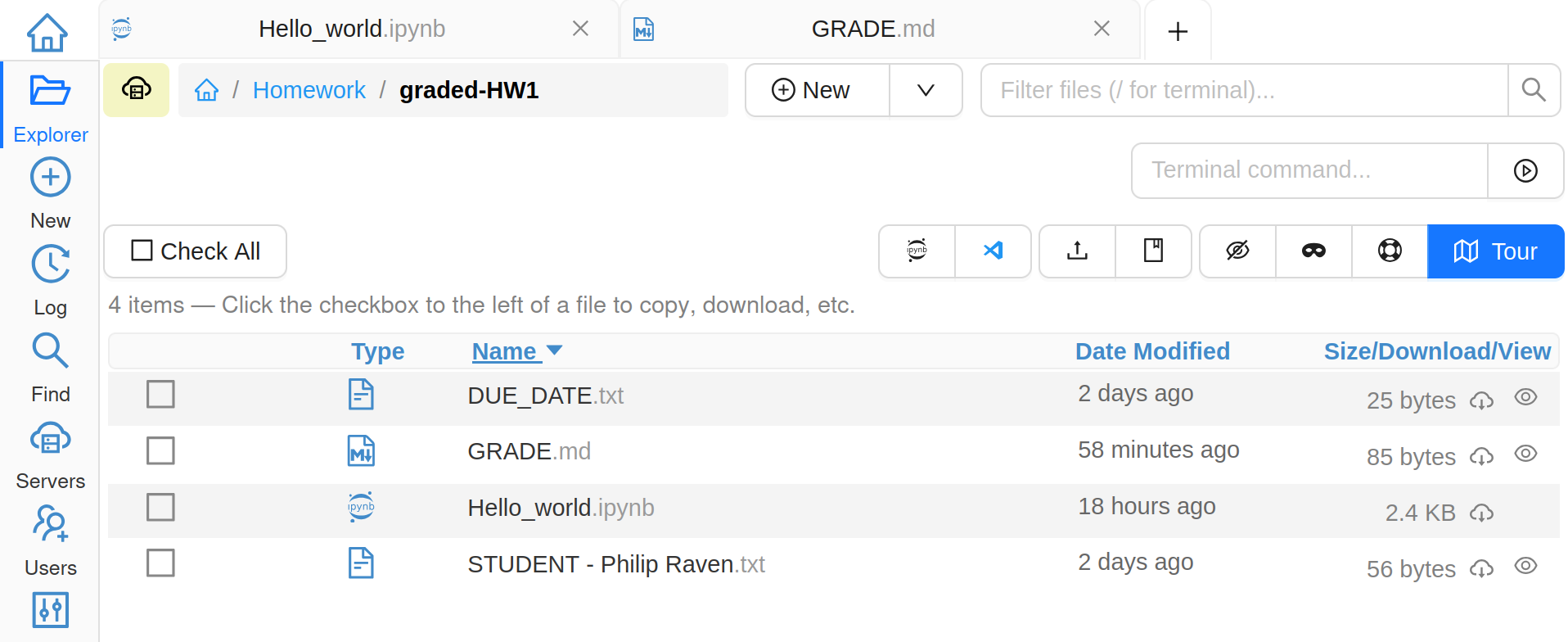Viewport: 1568px width, 642px height.
Task: Switch to the GRADE.md tab
Action: [872, 29]
